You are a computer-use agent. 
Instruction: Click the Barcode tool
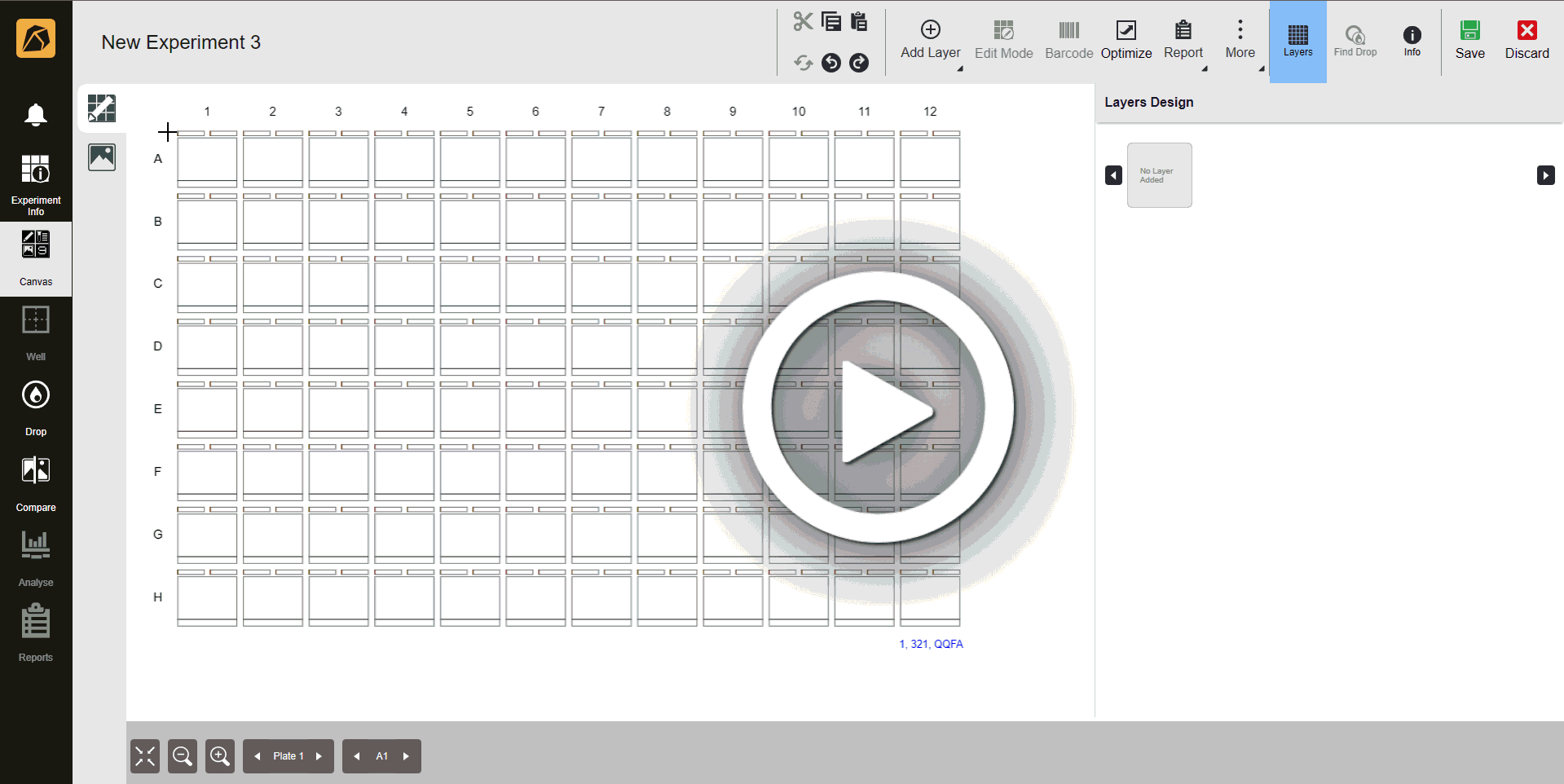(1068, 37)
